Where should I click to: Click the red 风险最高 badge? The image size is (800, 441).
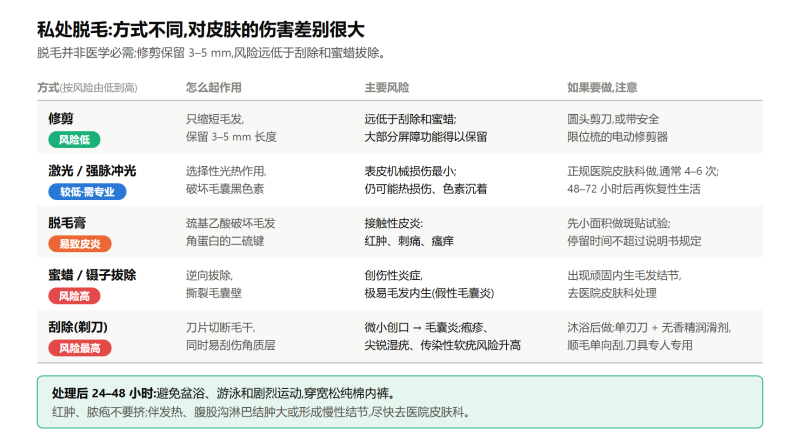tap(80, 348)
